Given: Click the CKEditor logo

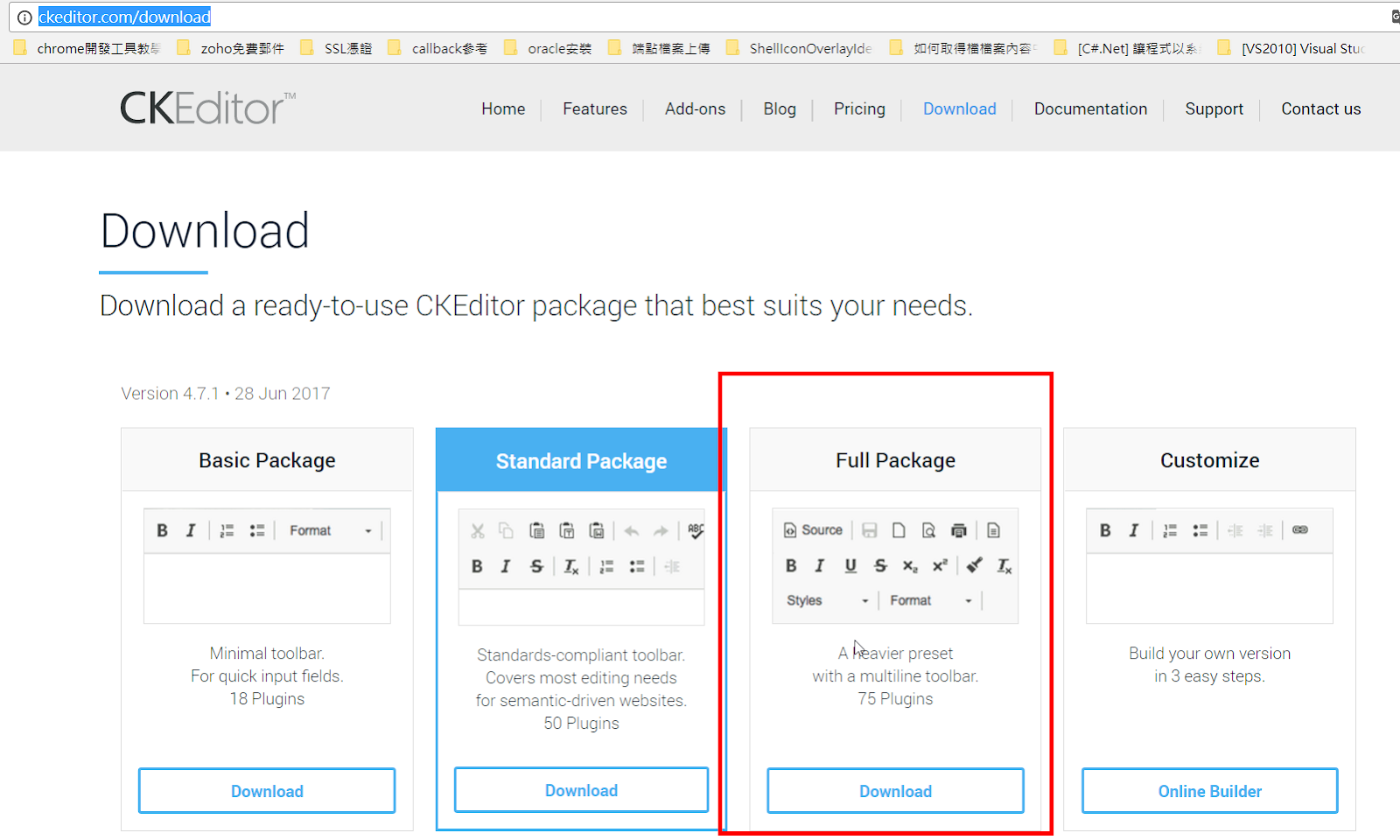Looking at the screenshot, I should (x=207, y=108).
